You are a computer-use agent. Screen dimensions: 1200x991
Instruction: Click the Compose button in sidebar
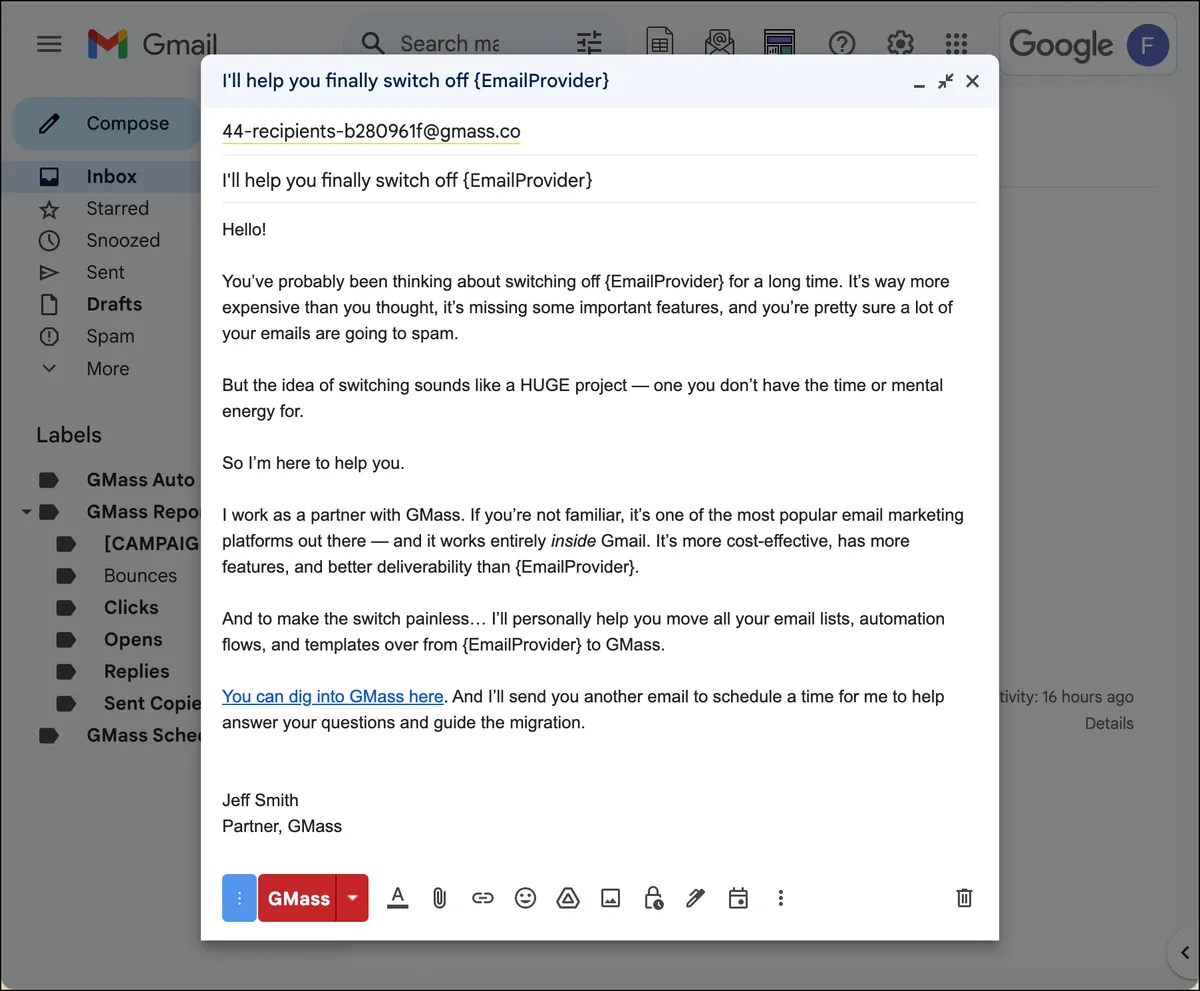106,124
